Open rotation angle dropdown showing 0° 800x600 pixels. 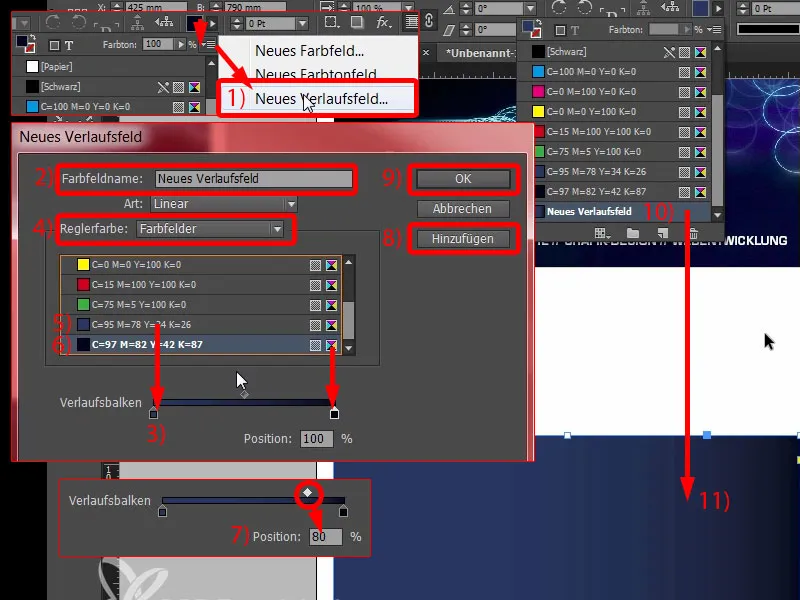[x=530, y=8]
